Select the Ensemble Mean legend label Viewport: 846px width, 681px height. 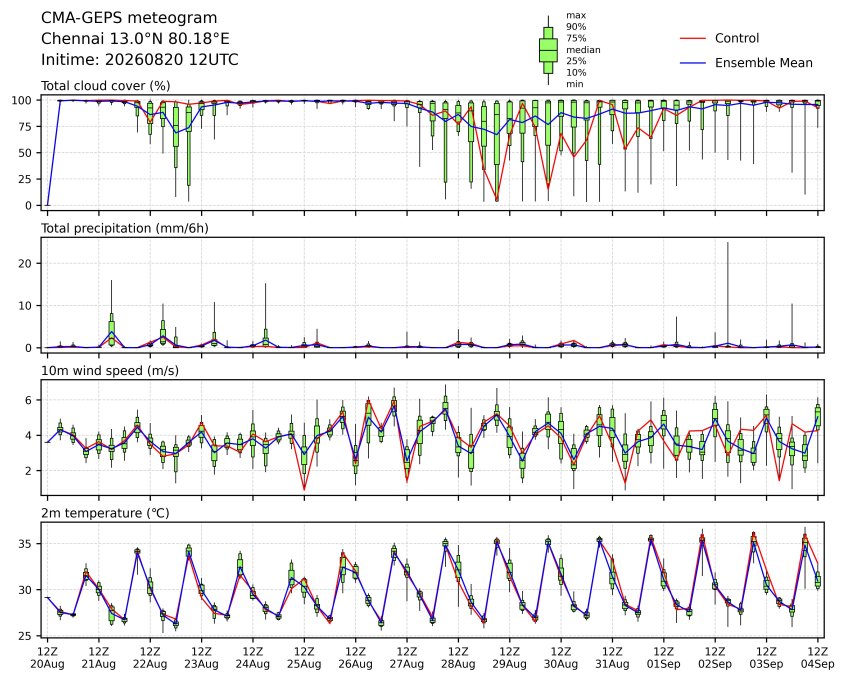[x=763, y=63]
